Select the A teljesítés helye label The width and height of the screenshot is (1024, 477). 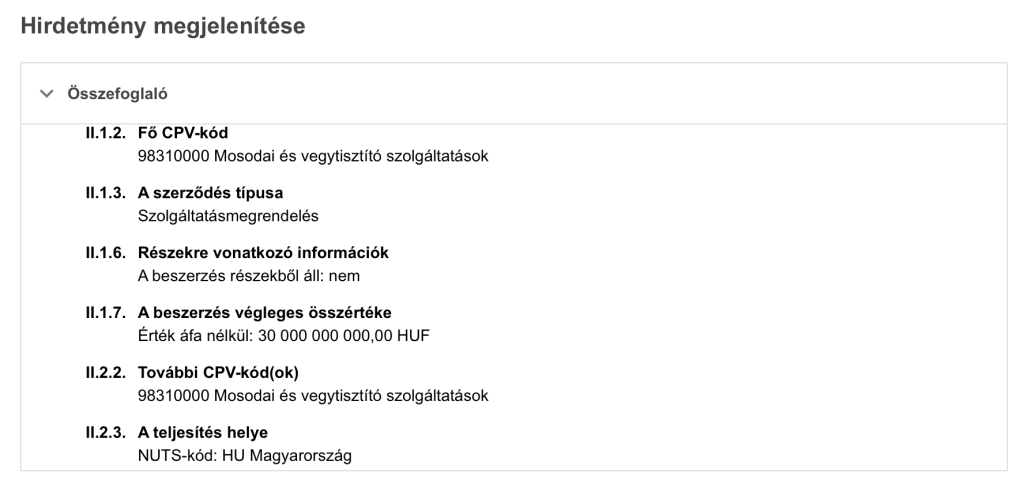pos(202,433)
